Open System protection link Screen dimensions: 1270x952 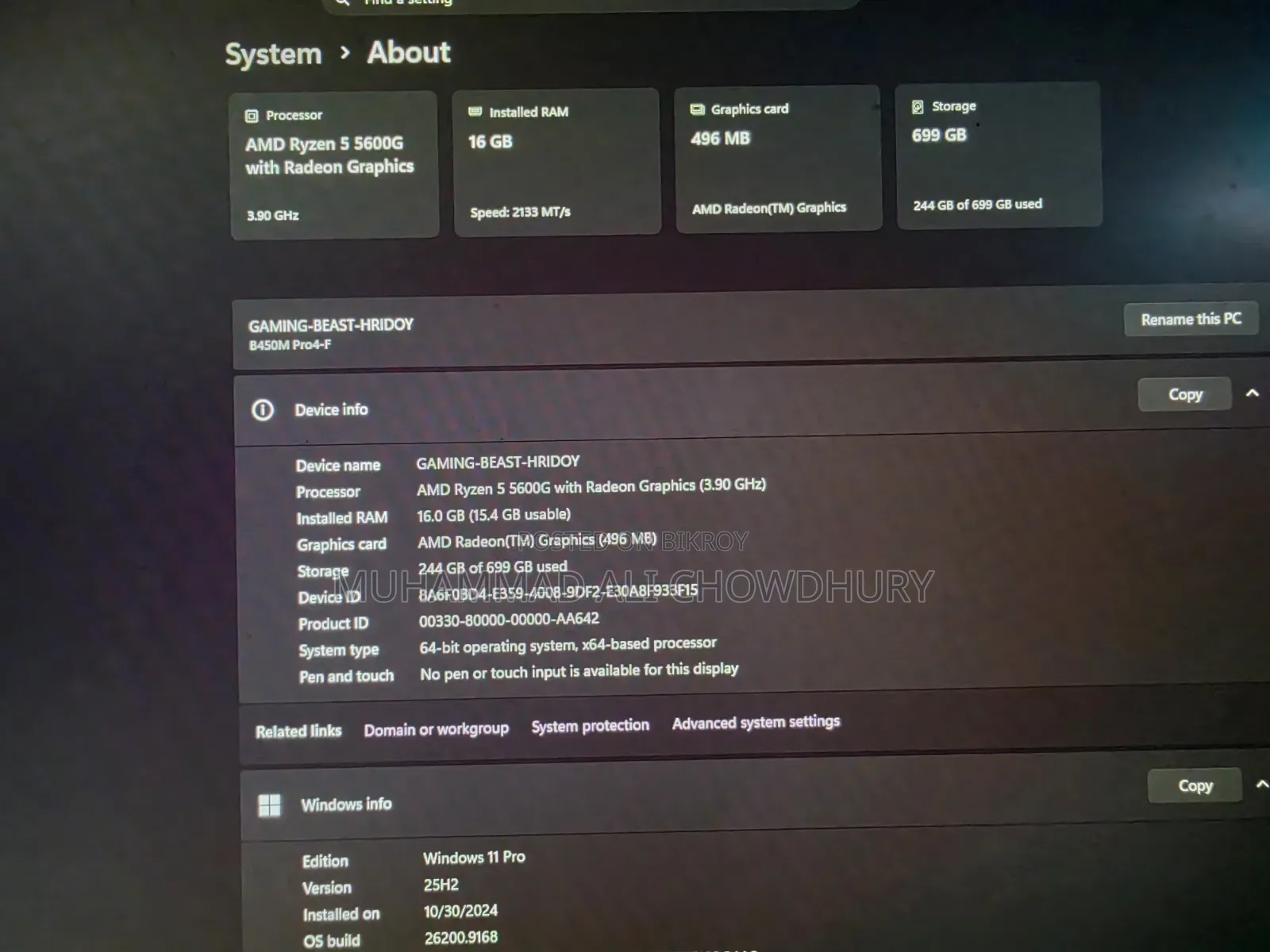click(590, 726)
